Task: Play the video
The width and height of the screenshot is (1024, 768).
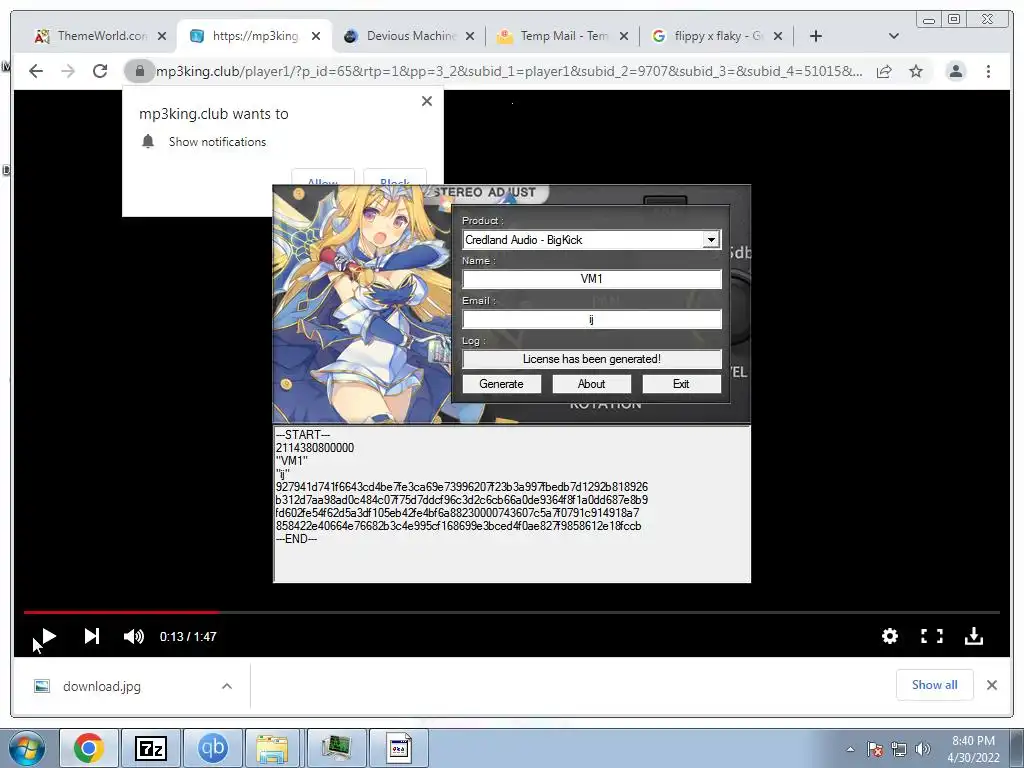Action: point(48,636)
